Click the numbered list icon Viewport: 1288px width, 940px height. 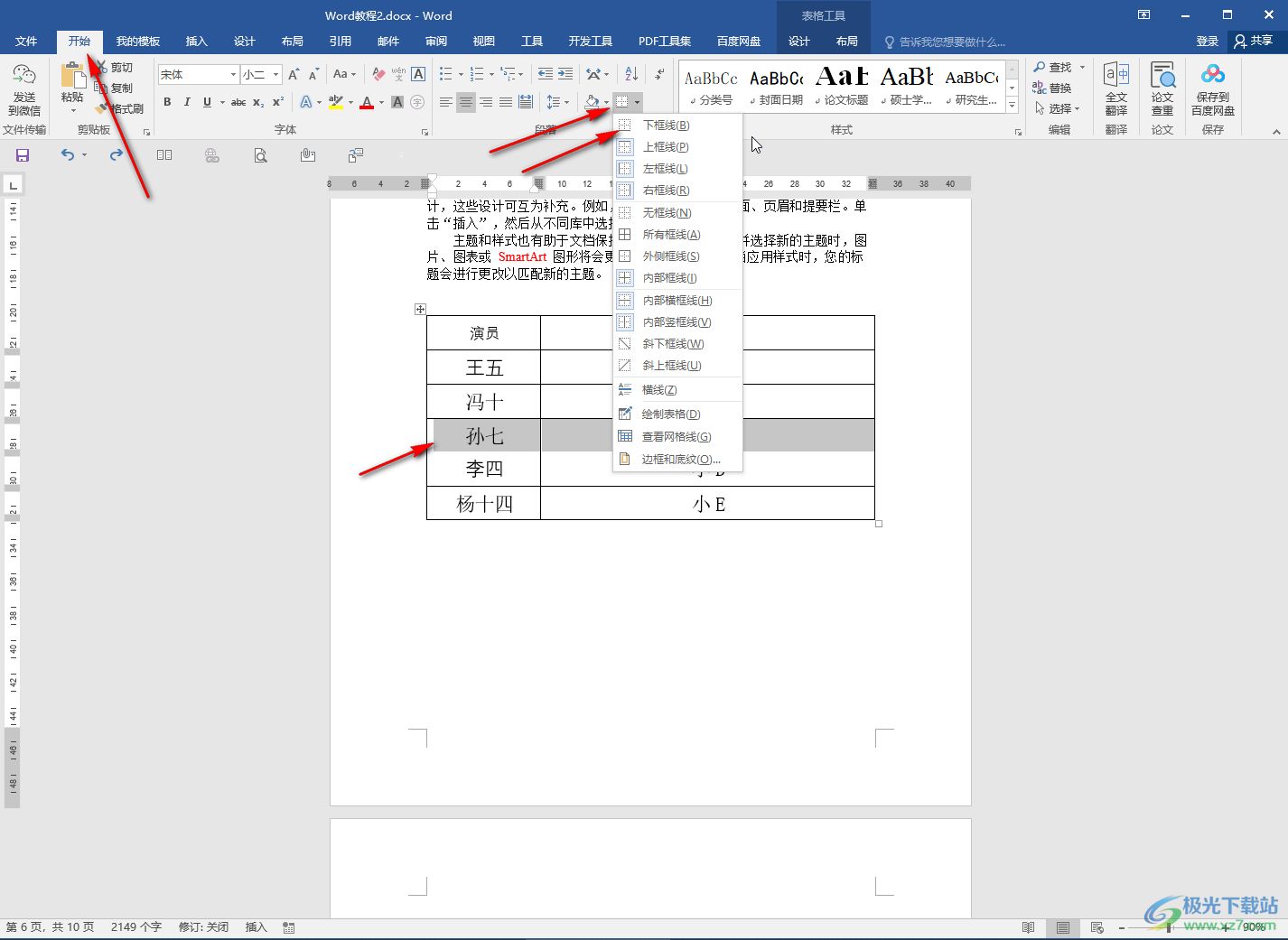477,74
